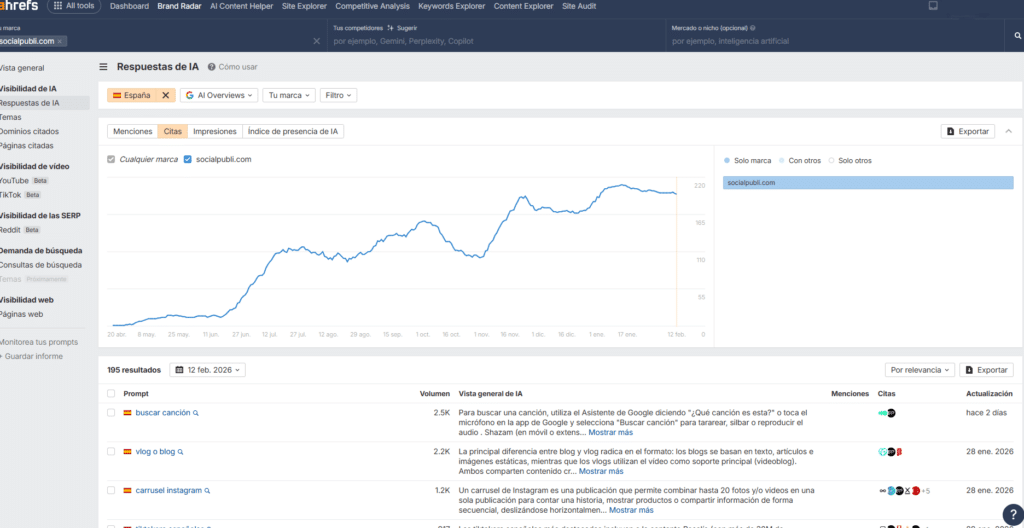1024x528 pixels.
Task: Open Consultas de búsqueda in the sidebar
Action: point(41,265)
